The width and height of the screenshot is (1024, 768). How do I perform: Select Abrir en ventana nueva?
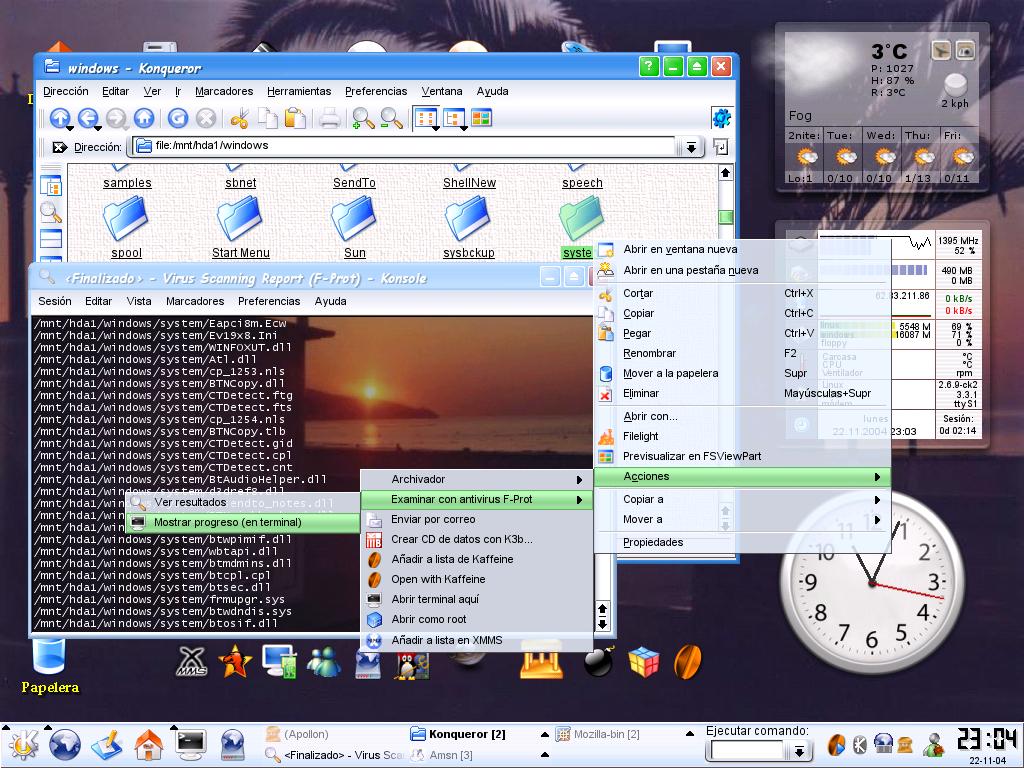point(743,249)
